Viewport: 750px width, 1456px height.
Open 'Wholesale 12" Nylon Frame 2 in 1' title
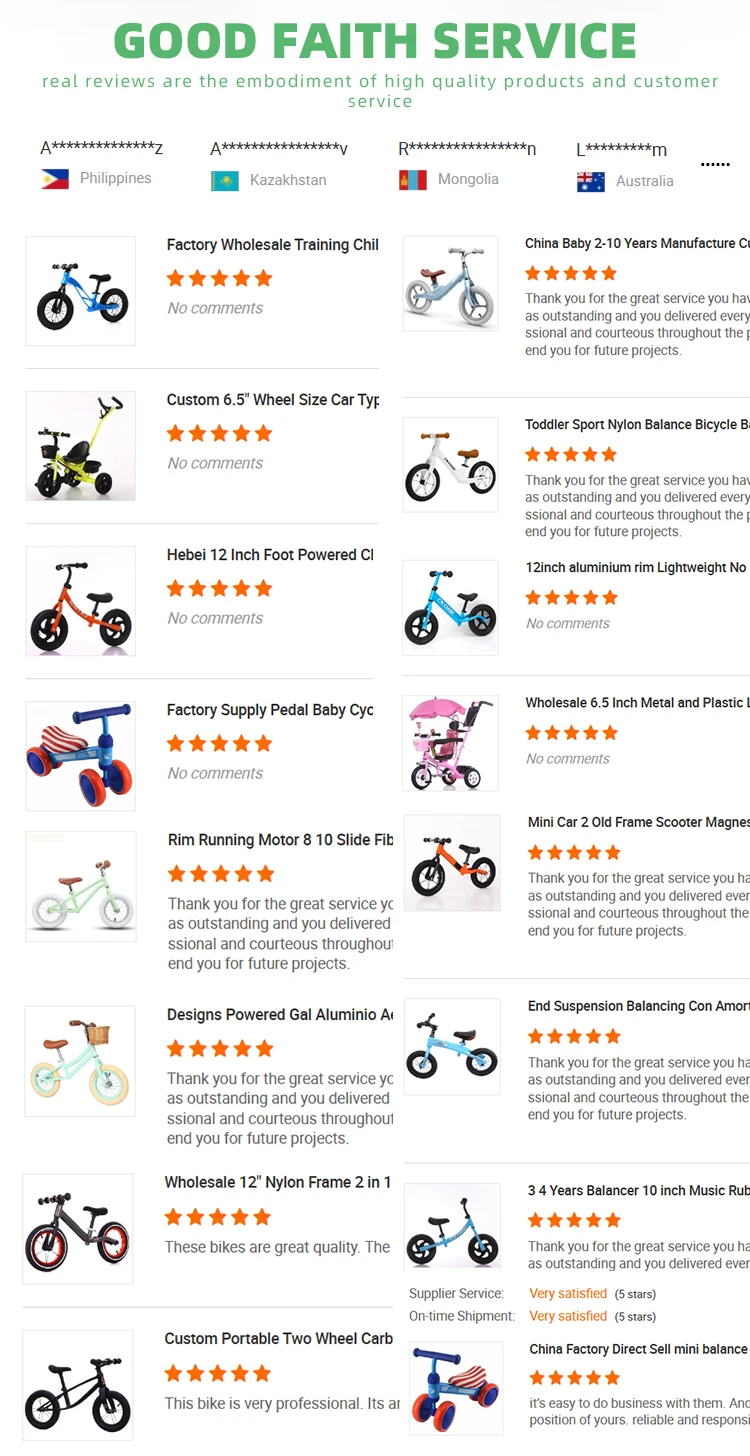(x=277, y=1182)
